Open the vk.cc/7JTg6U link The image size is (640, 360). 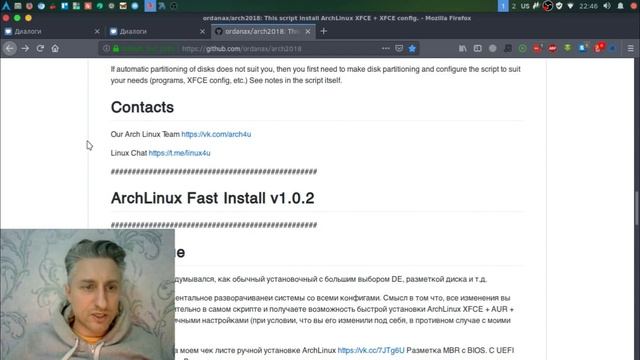371,350
